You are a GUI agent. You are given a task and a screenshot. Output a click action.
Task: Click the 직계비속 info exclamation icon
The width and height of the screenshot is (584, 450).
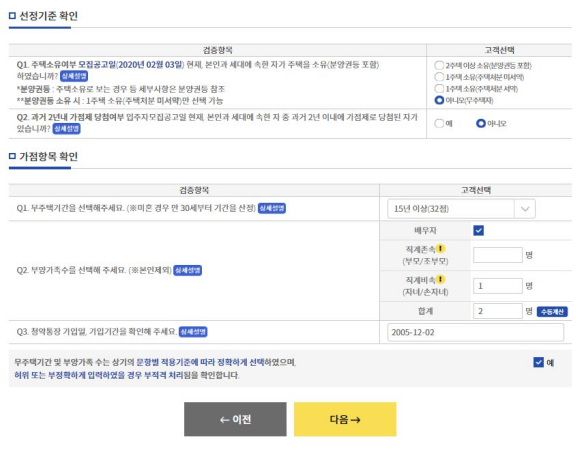[441, 279]
